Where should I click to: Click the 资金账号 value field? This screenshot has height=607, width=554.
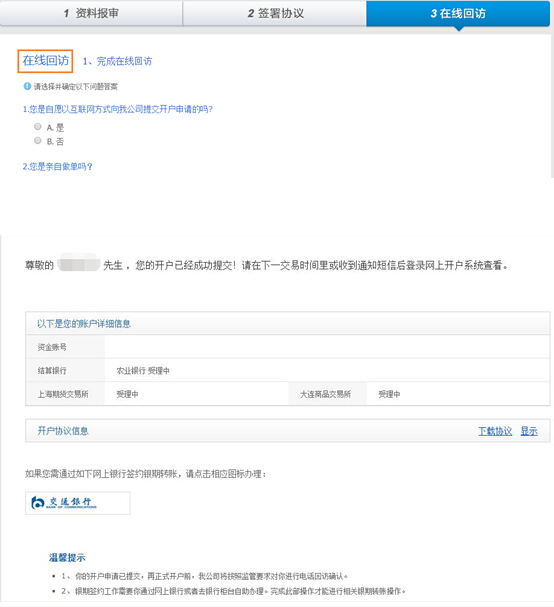(x=327, y=347)
